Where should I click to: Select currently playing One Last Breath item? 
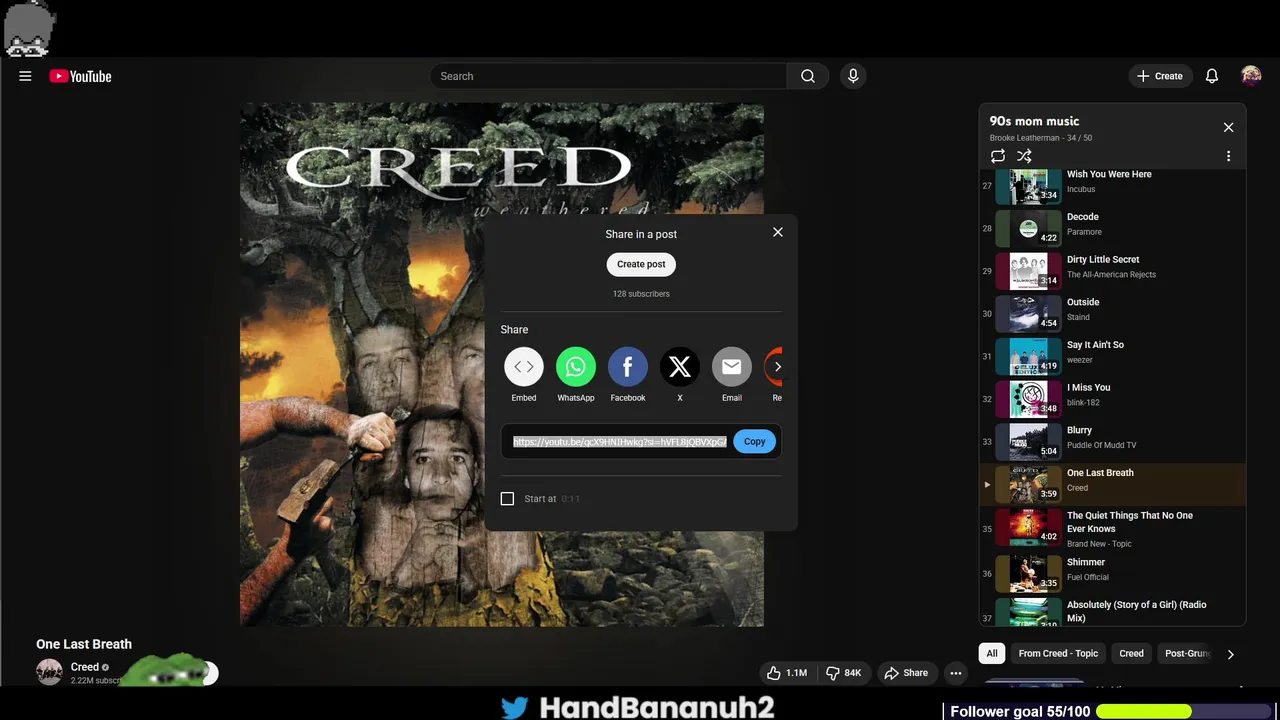click(x=1112, y=482)
